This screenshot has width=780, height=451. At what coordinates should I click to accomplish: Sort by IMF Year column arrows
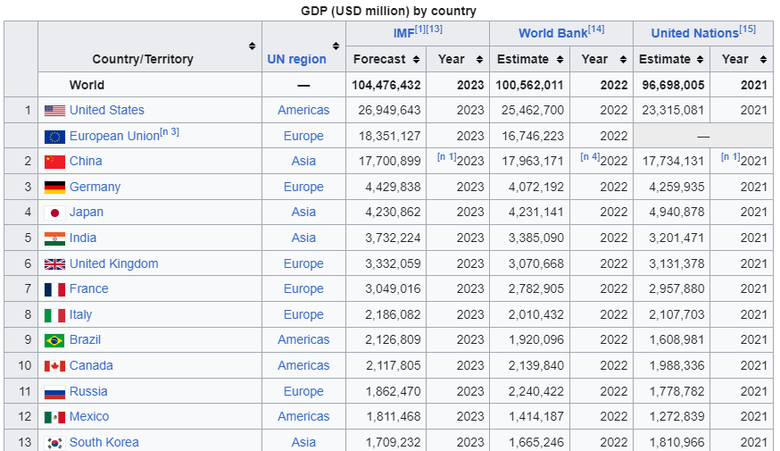coord(480,60)
